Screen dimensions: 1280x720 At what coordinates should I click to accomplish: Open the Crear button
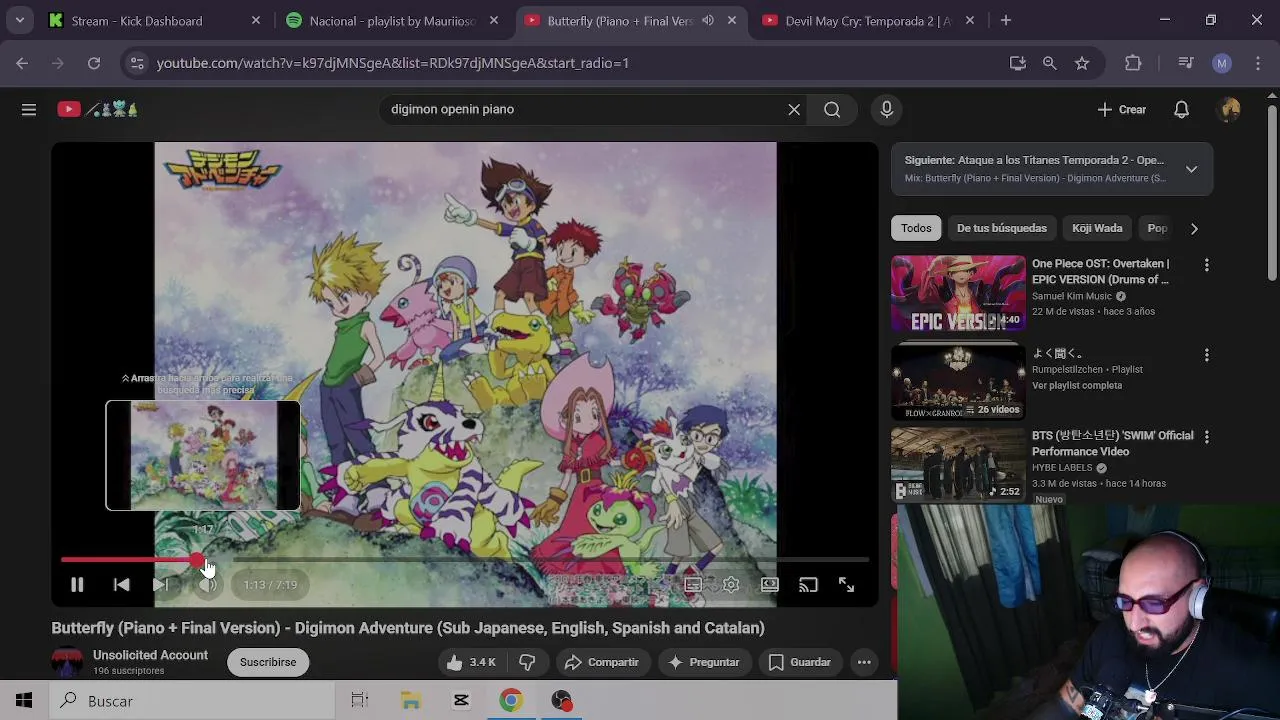coord(1121,109)
